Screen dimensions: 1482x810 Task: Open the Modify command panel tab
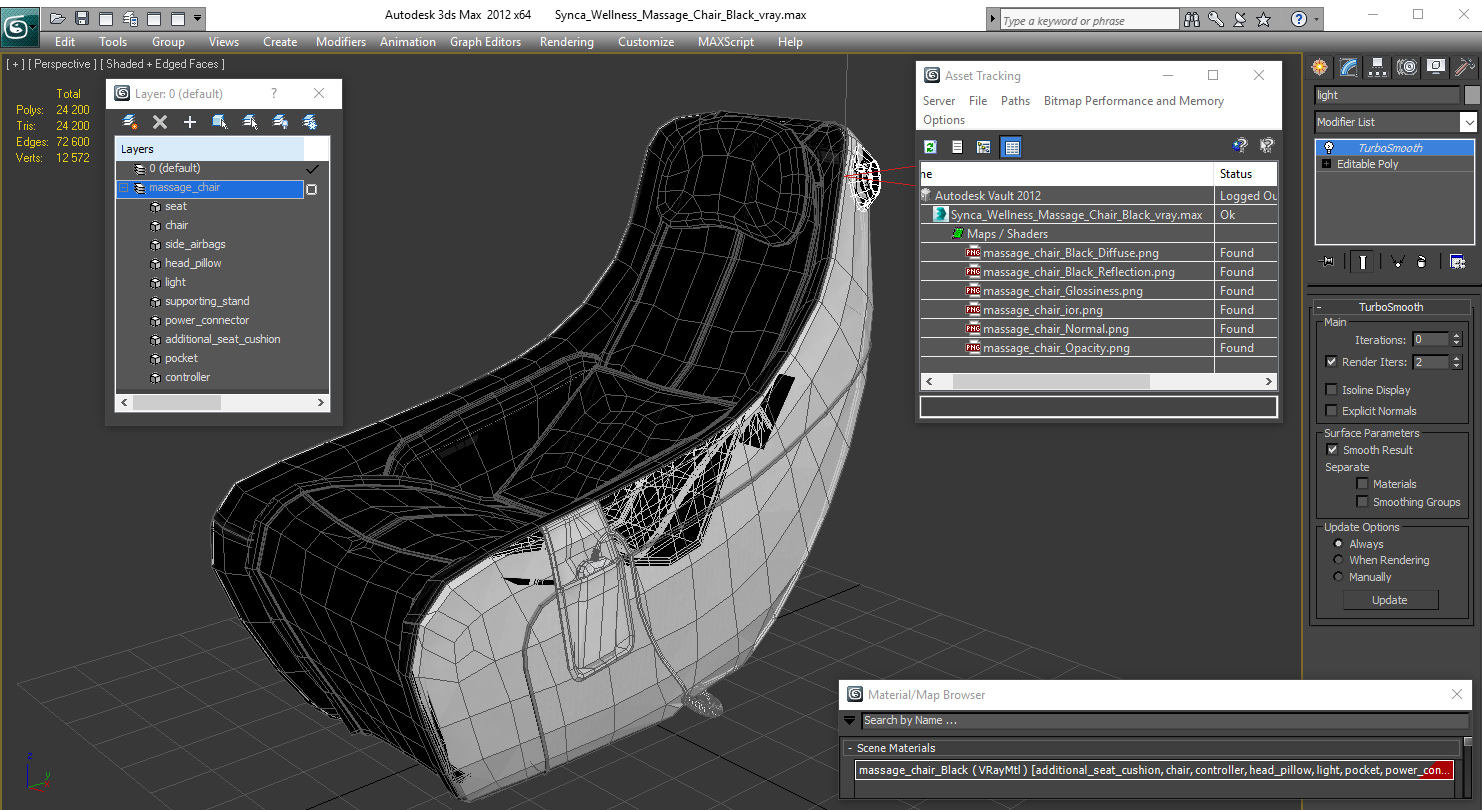click(x=1349, y=67)
